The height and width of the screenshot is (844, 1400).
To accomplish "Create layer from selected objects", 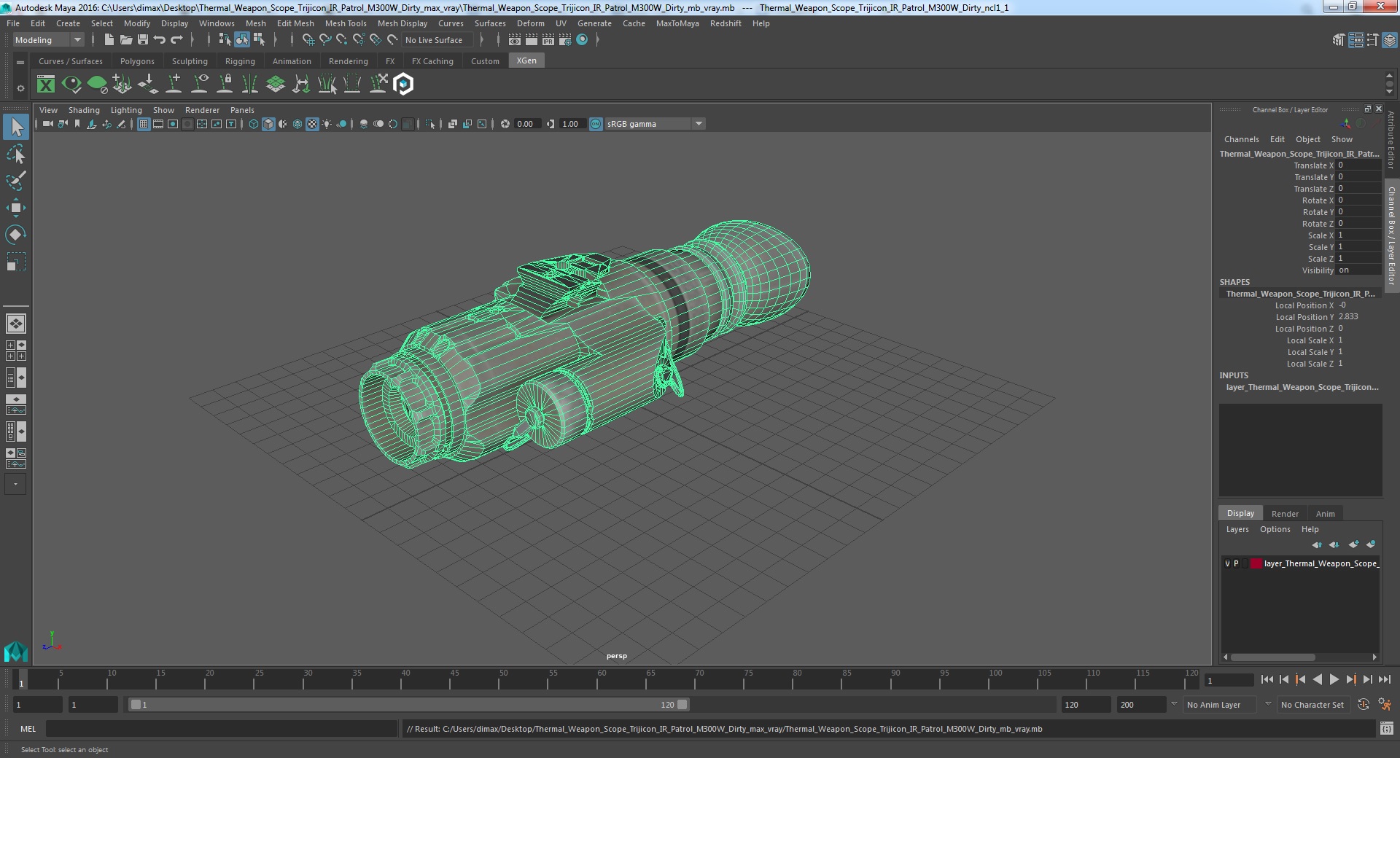I will (1371, 544).
